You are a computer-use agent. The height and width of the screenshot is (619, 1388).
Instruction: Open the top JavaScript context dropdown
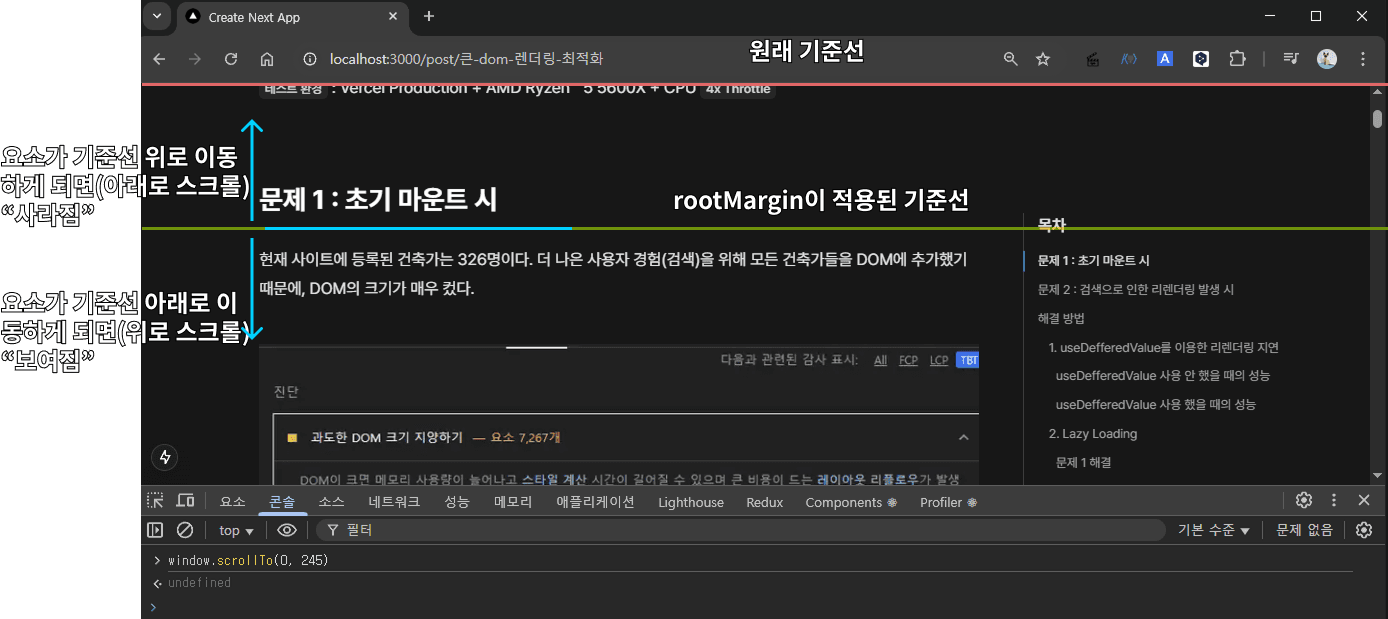[237, 531]
